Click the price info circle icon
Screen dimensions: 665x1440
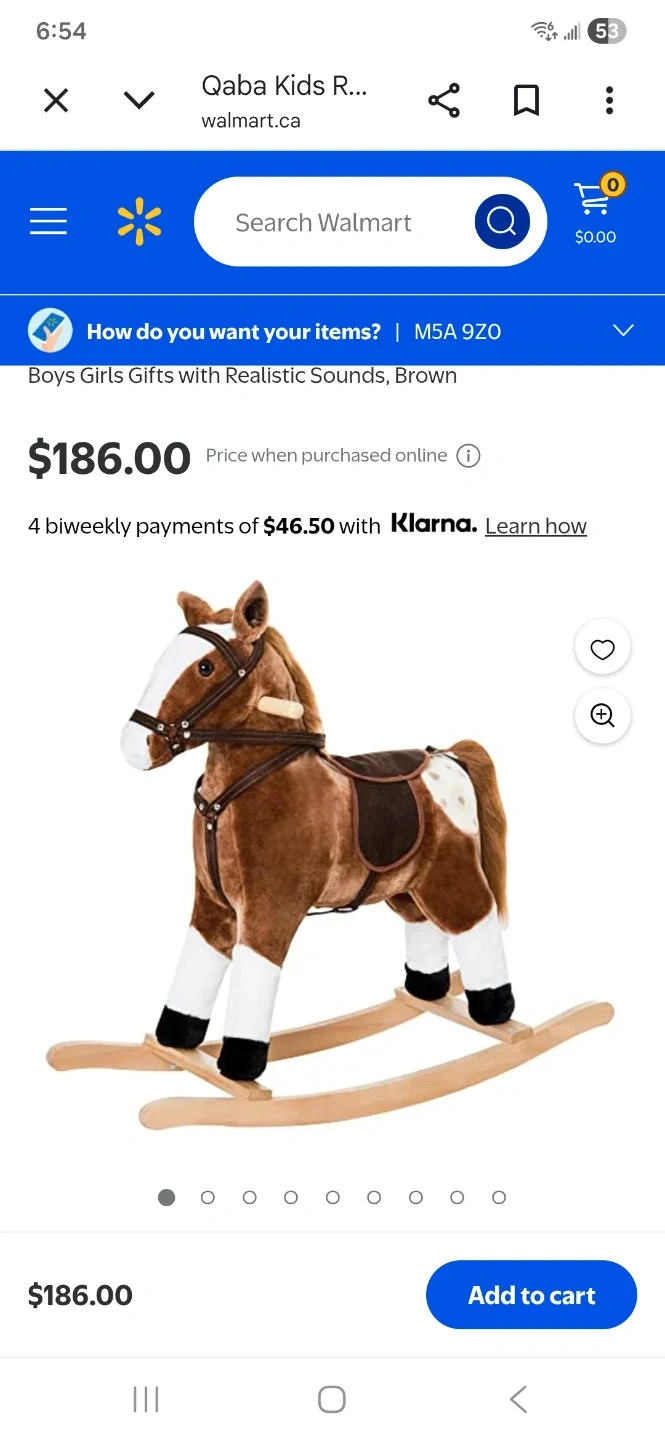(468, 456)
